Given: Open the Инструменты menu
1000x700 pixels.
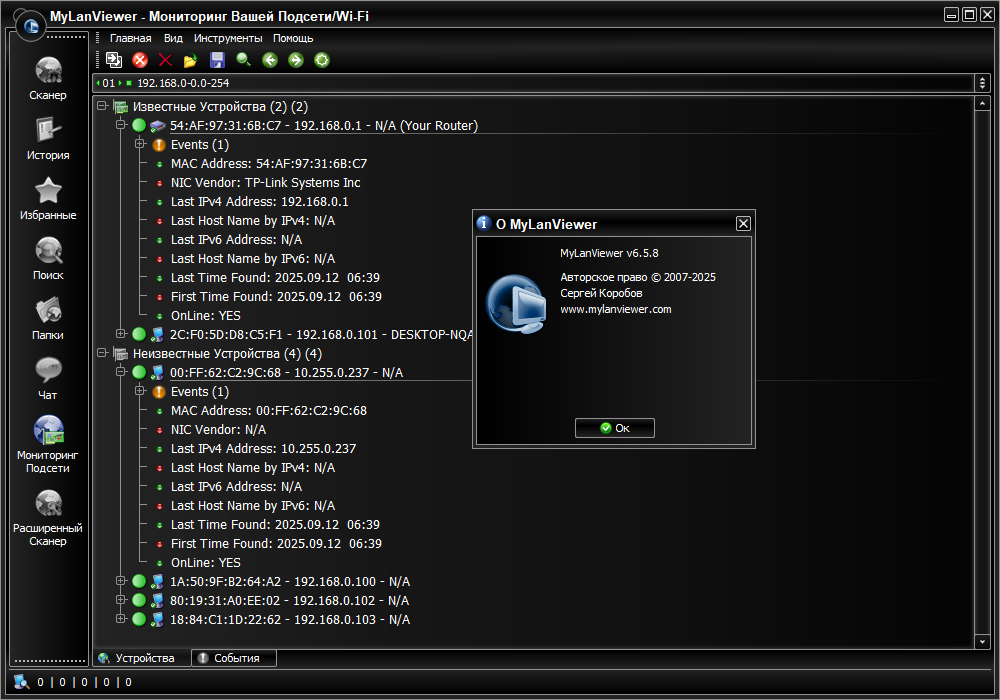Looking at the screenshot, I should coord(228,38).
